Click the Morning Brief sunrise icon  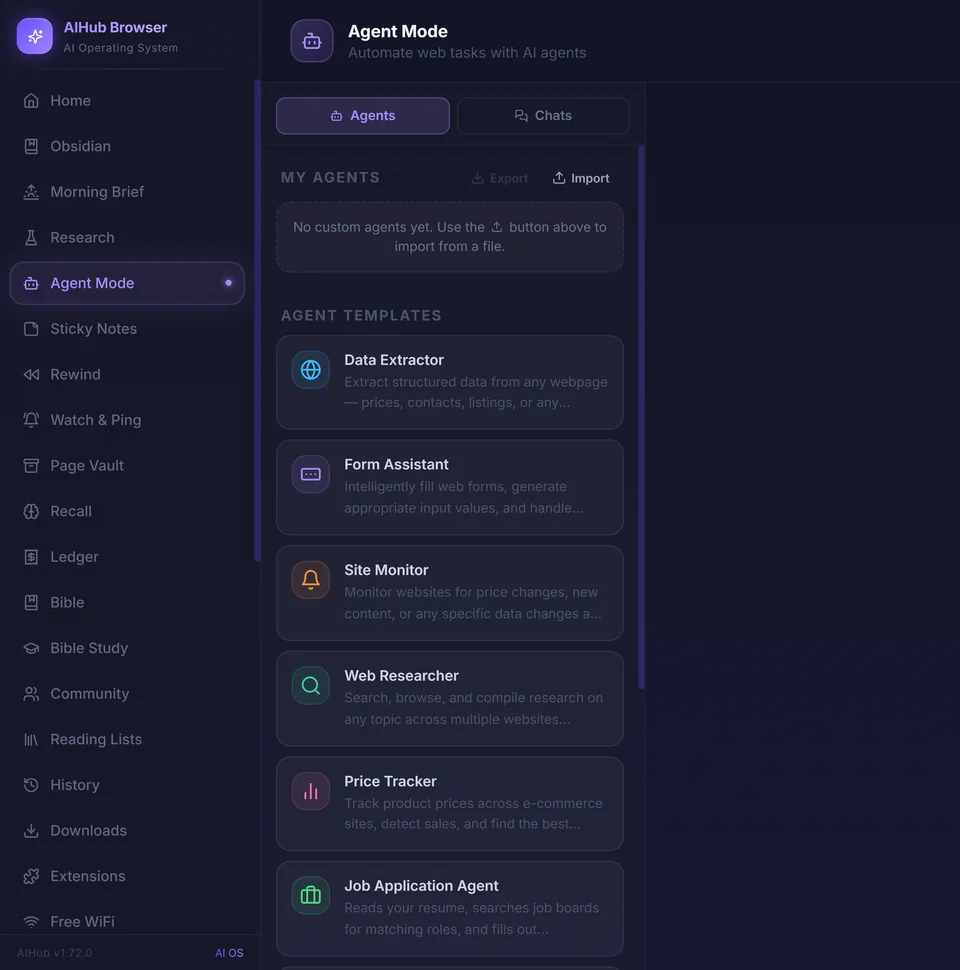pos(31,192)
